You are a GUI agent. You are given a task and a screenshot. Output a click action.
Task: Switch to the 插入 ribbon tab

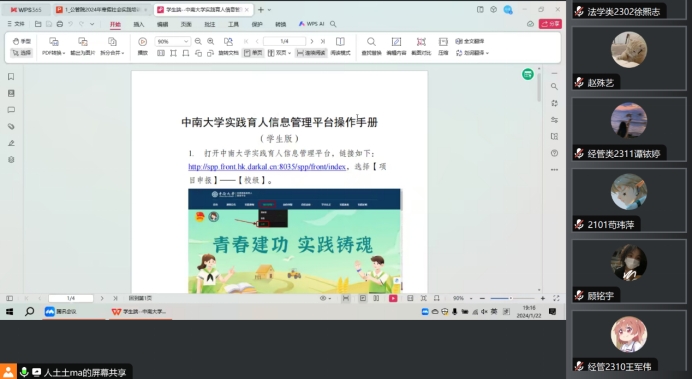[139, 24]
